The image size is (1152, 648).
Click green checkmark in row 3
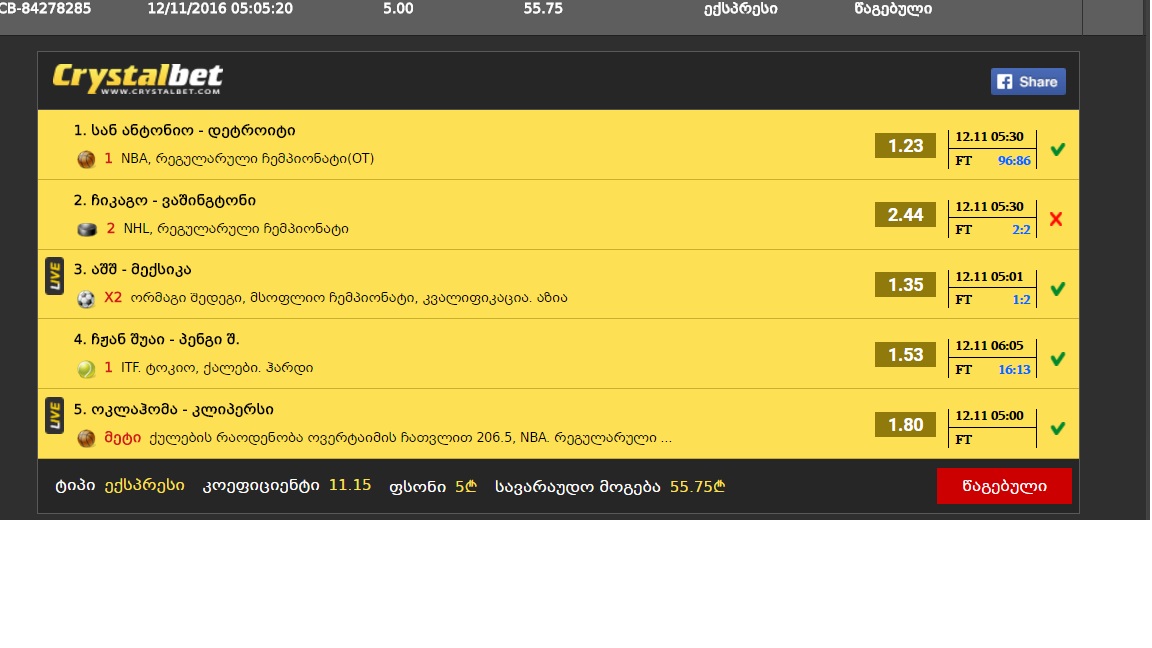tap(1057, 289)
